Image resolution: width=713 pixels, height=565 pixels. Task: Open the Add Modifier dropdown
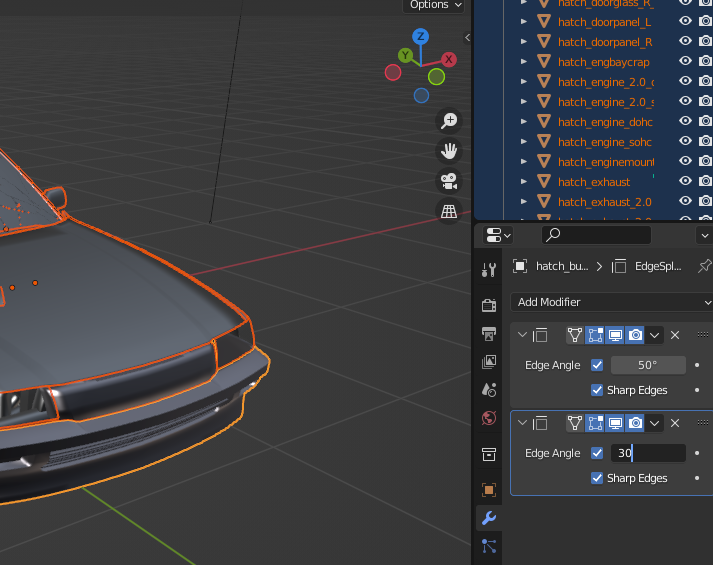(x=612, y=302)
